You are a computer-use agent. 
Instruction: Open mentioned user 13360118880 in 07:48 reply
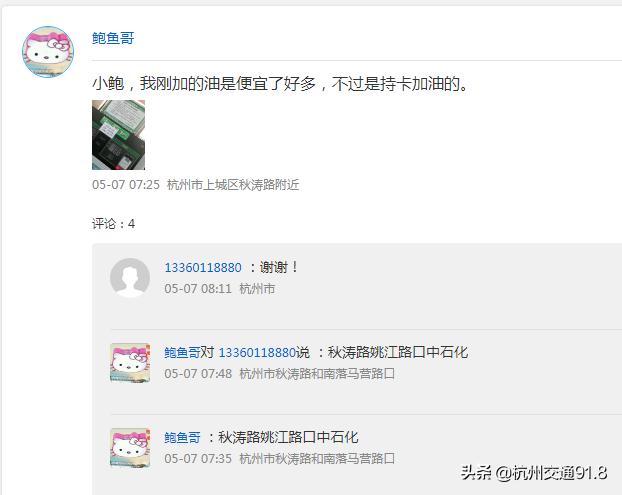coord(257,352)
